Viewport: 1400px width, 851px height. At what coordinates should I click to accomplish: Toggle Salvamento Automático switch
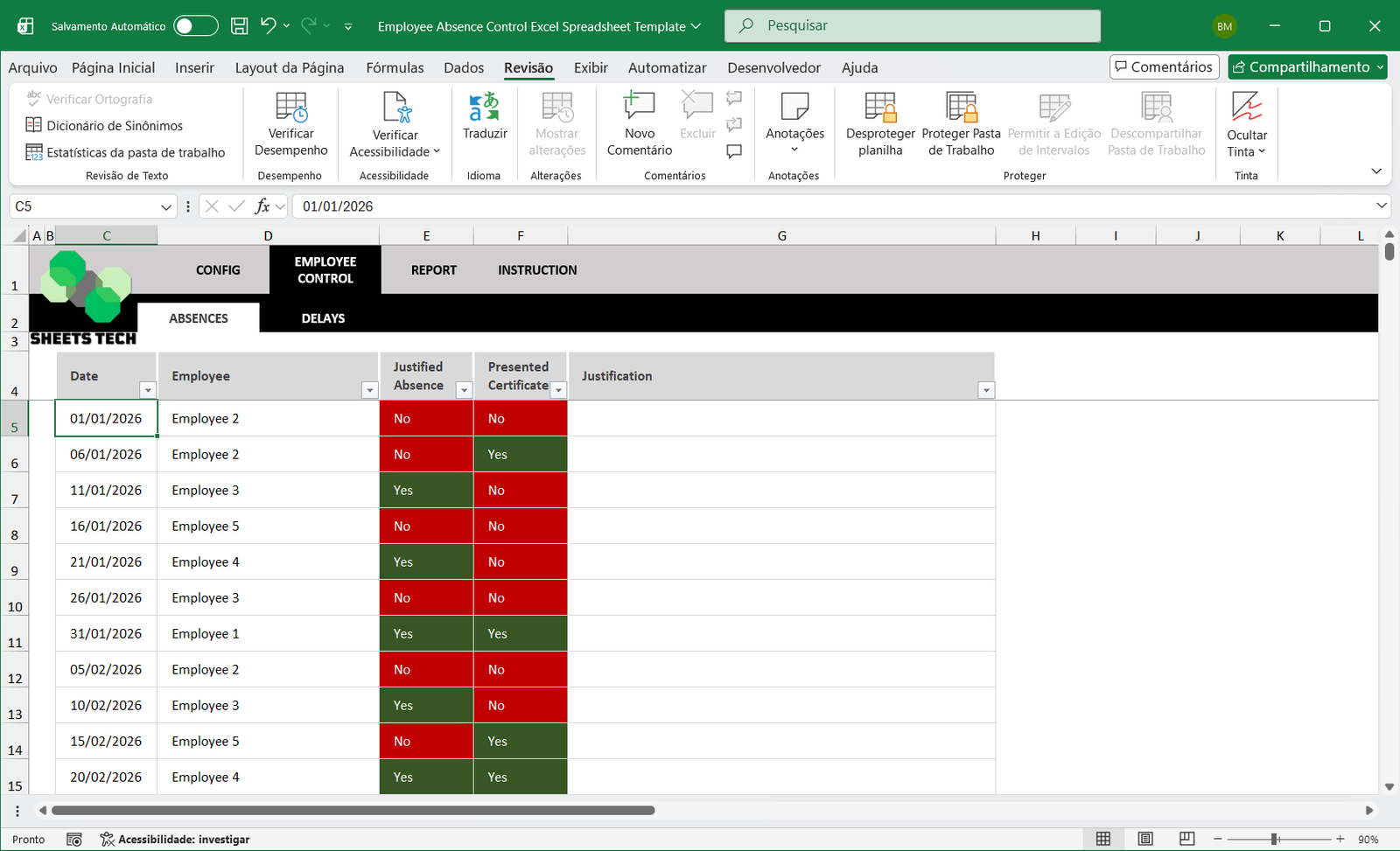tap(195, 26)
